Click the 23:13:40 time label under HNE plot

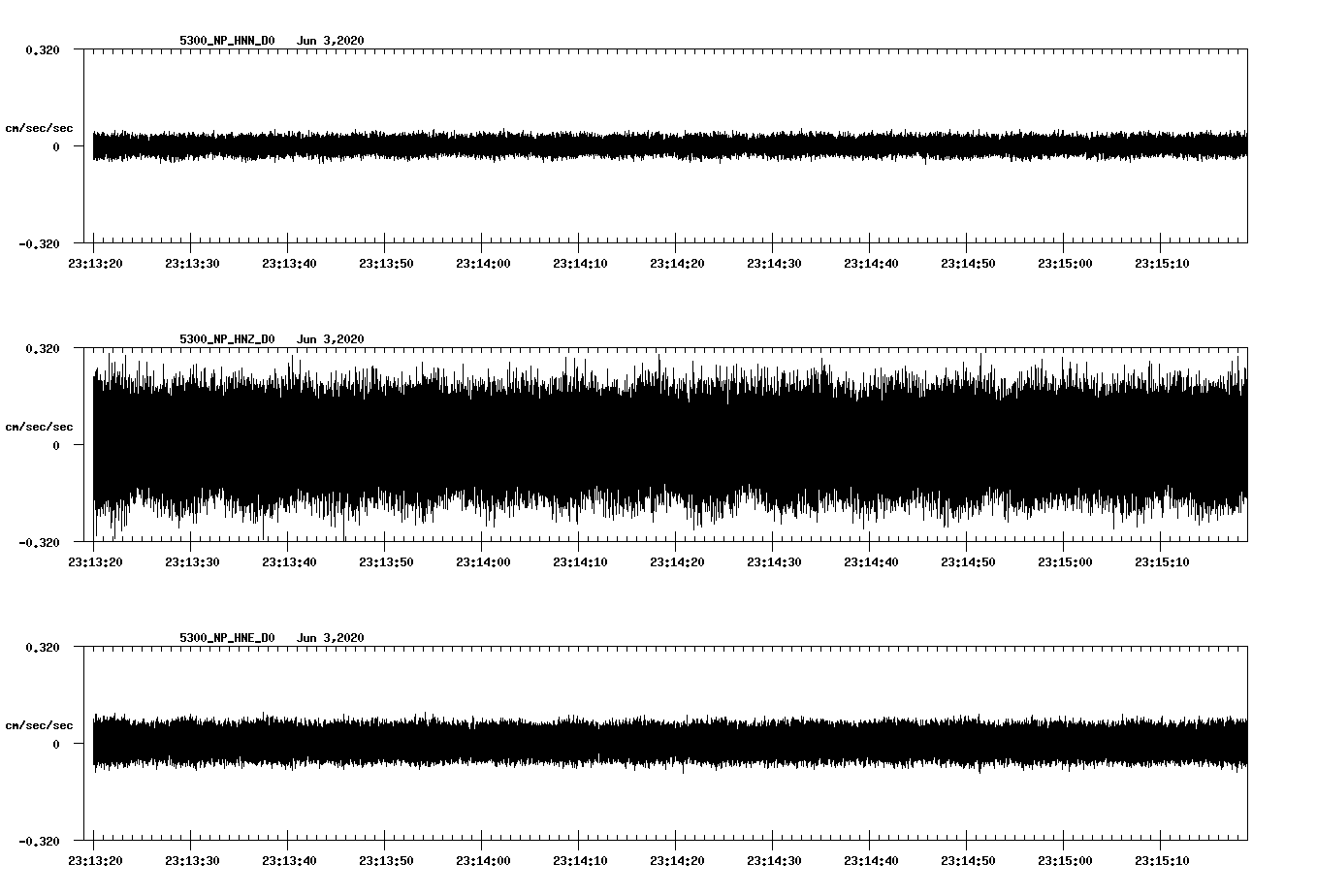pyautogui.click(x=289, y=860)
